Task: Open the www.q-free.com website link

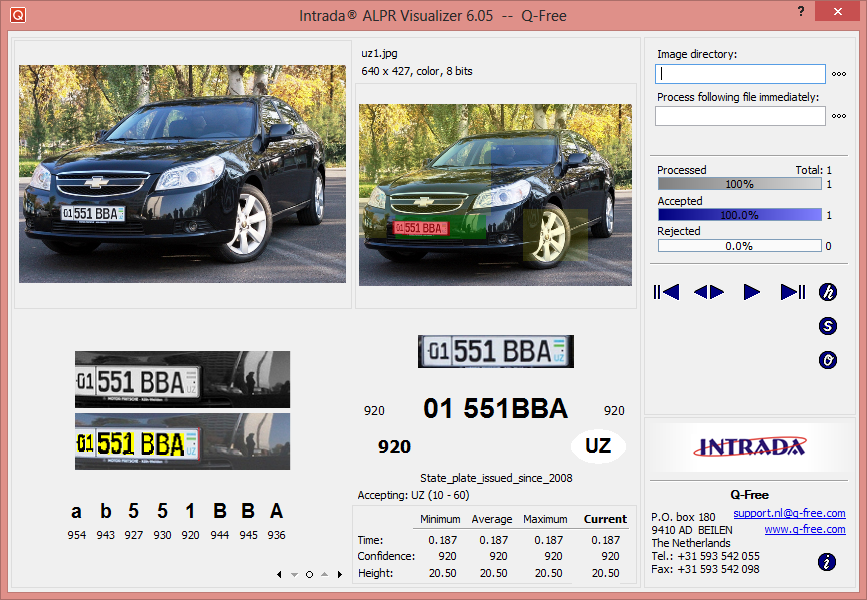Action: [805, 529]
